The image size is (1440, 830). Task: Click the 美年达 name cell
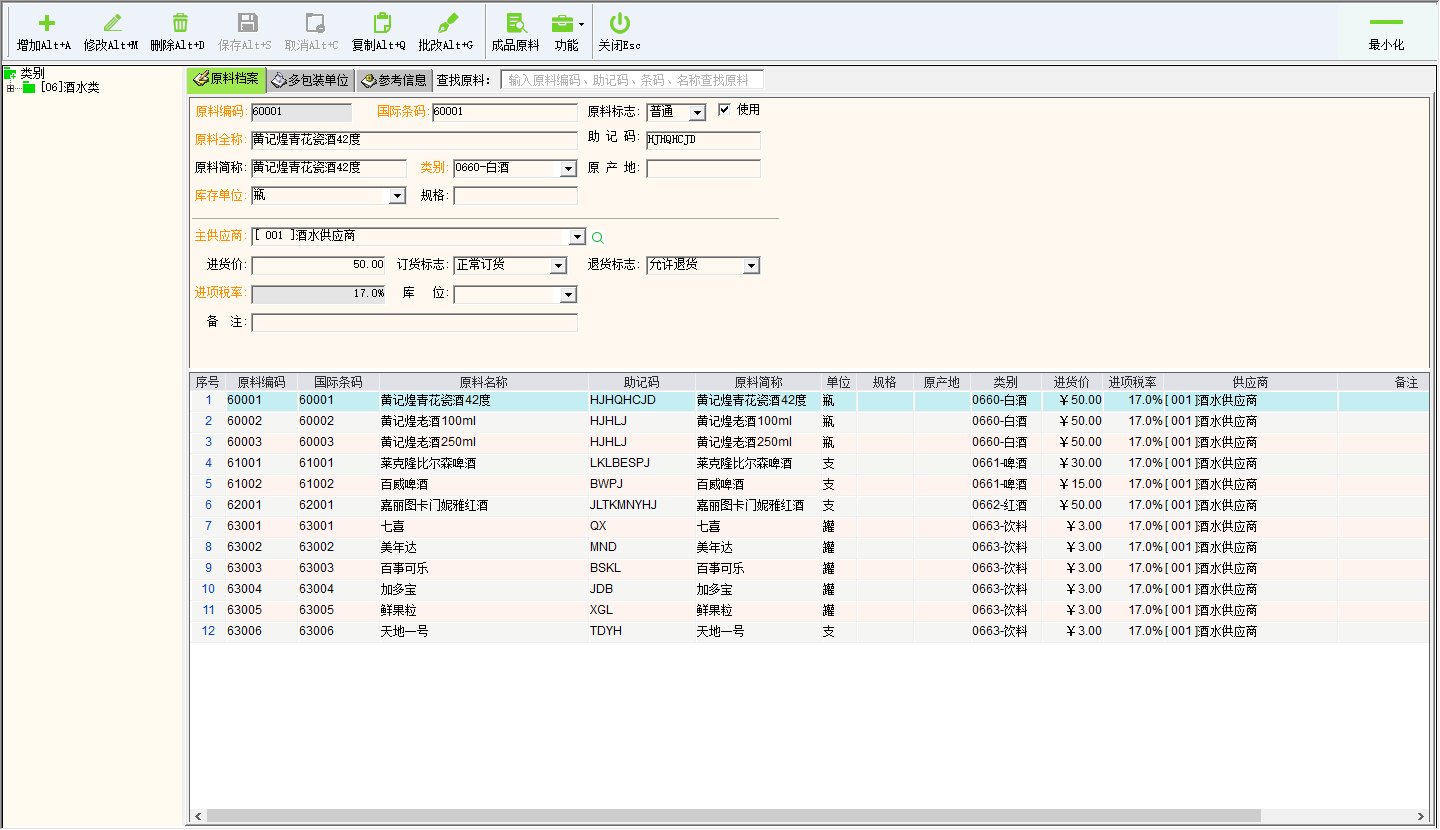pos(483,547)
